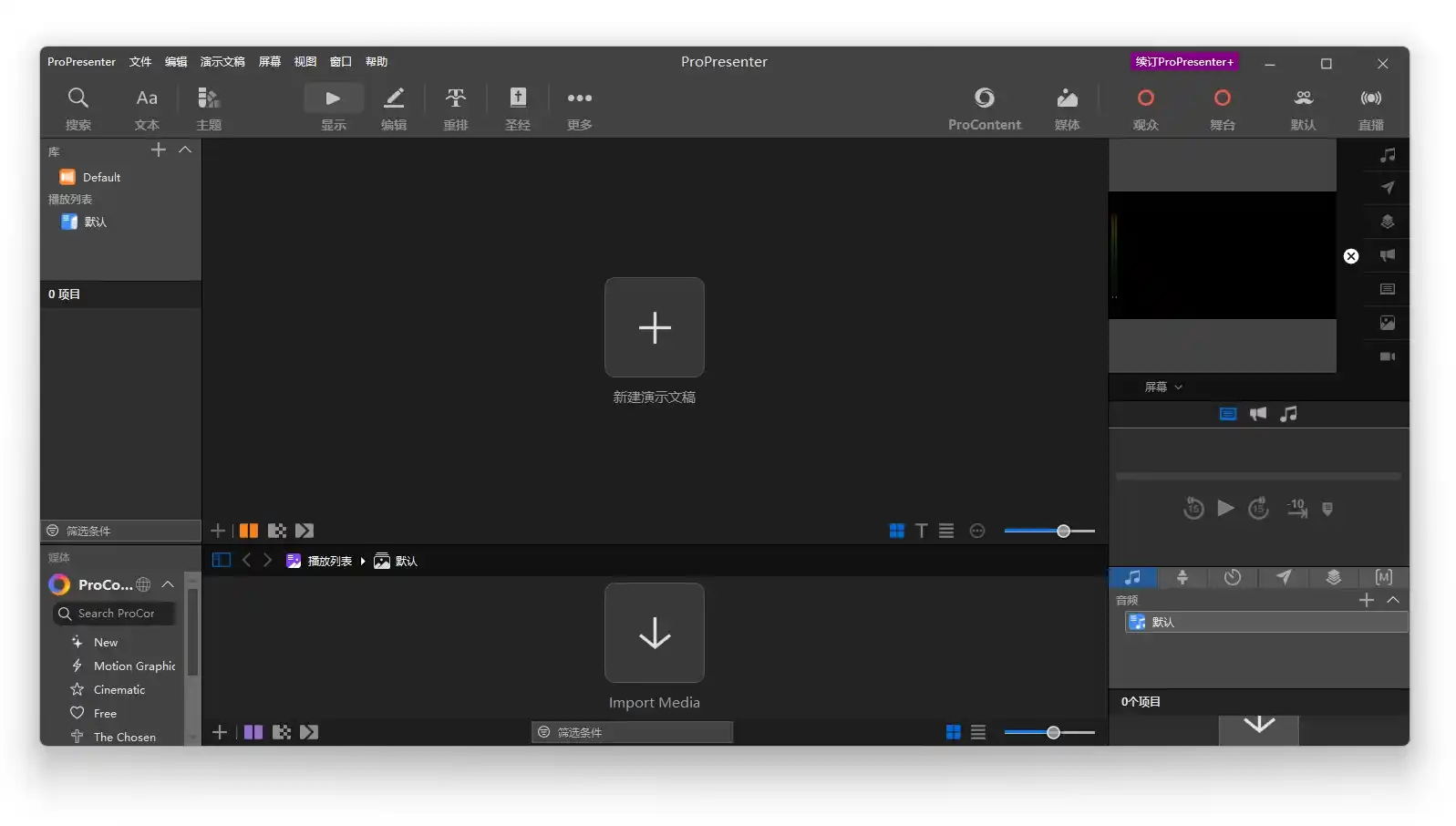Expand the 更多 more options menu
This screenshot has height=826, width=1456.
[x=580, y=108]
